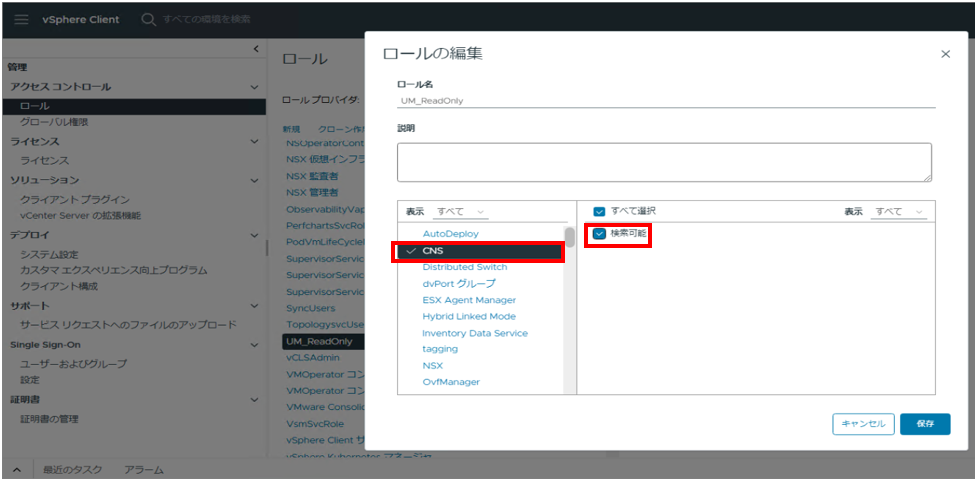Open ライセンス item under ライセンス section
This screenshot has height=481, width=975.
tap(44, 161)
